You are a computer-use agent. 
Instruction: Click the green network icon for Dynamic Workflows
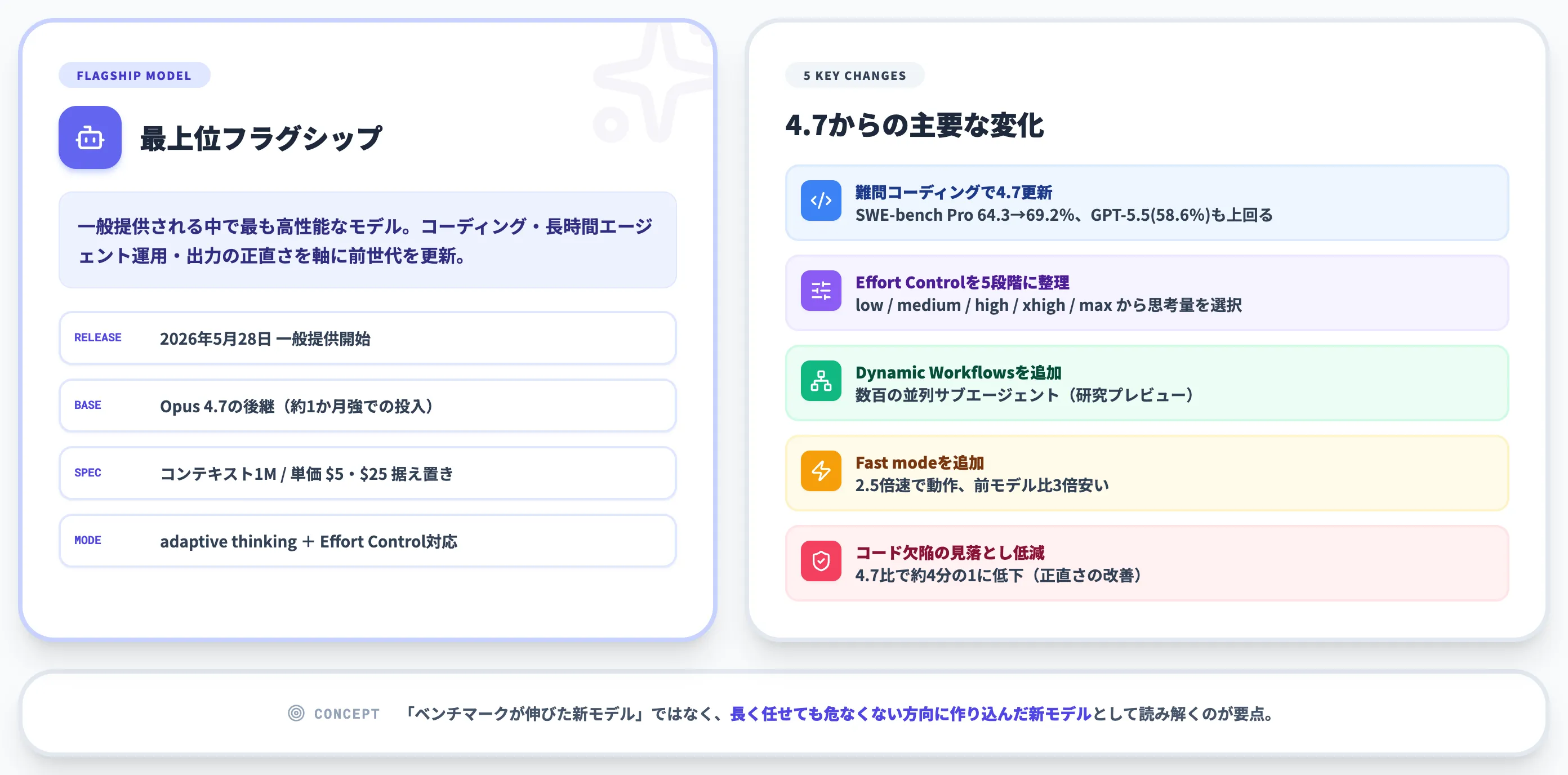pyautogui.click(x=821, y=381)
